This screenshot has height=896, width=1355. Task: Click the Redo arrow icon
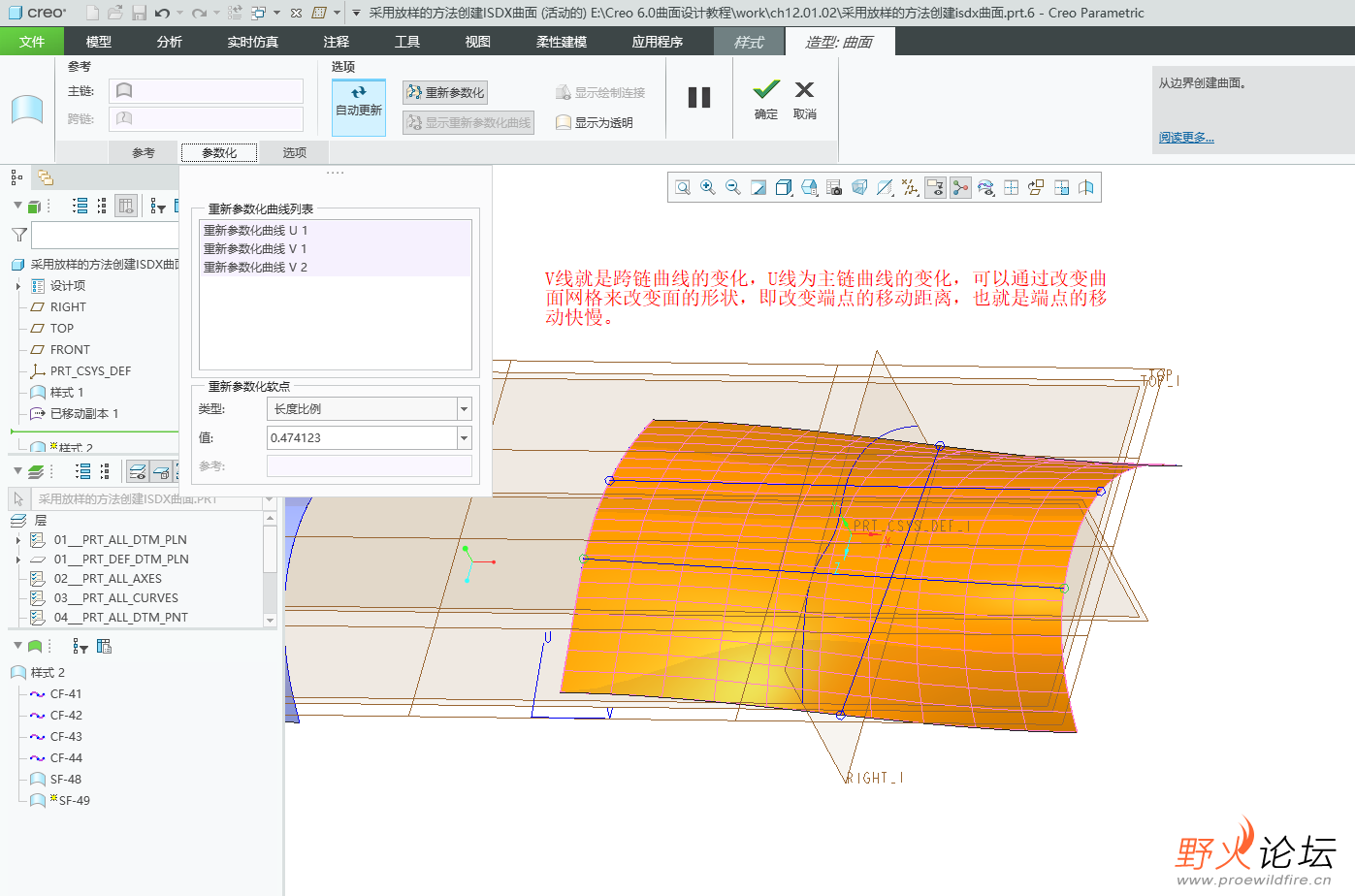199,13
